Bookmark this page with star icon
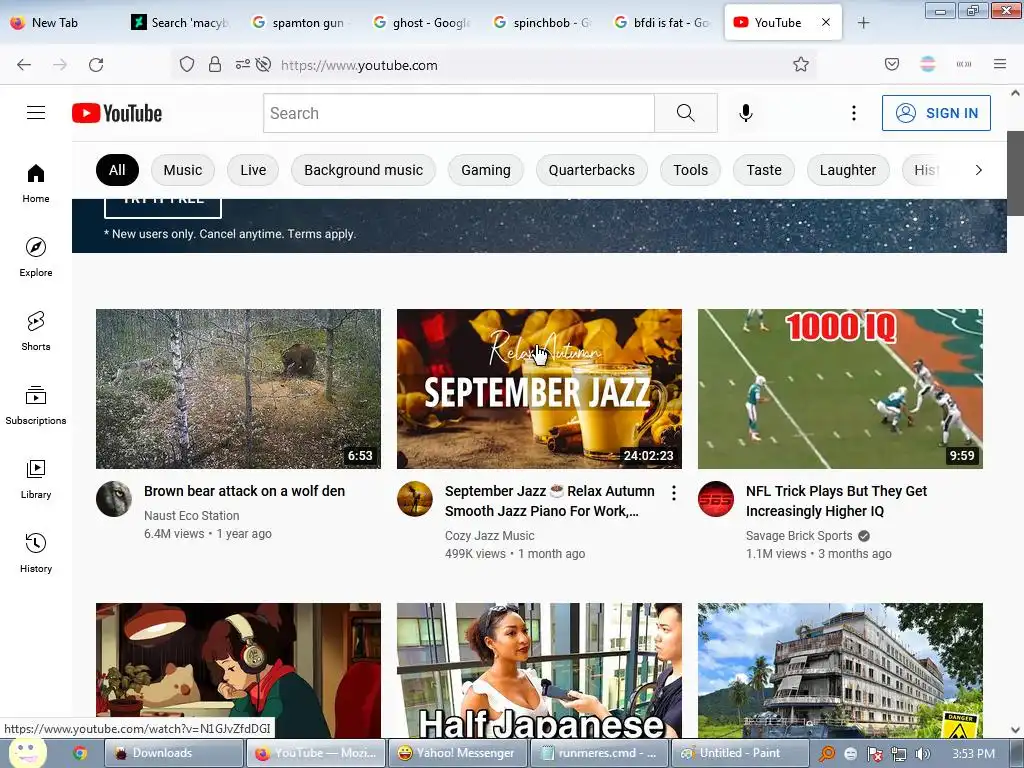The width and height of the screenshot is (1024, 768). 801,65
